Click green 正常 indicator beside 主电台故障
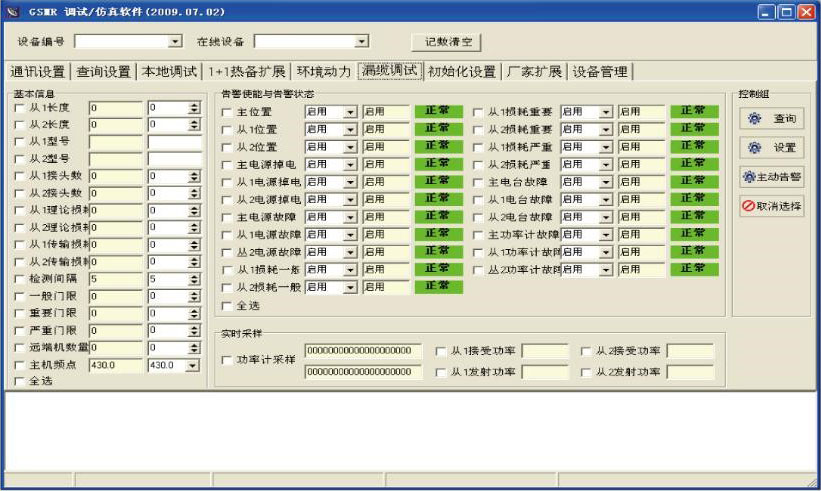The height and width of the screenshot is (491, 821). (693, 182)
